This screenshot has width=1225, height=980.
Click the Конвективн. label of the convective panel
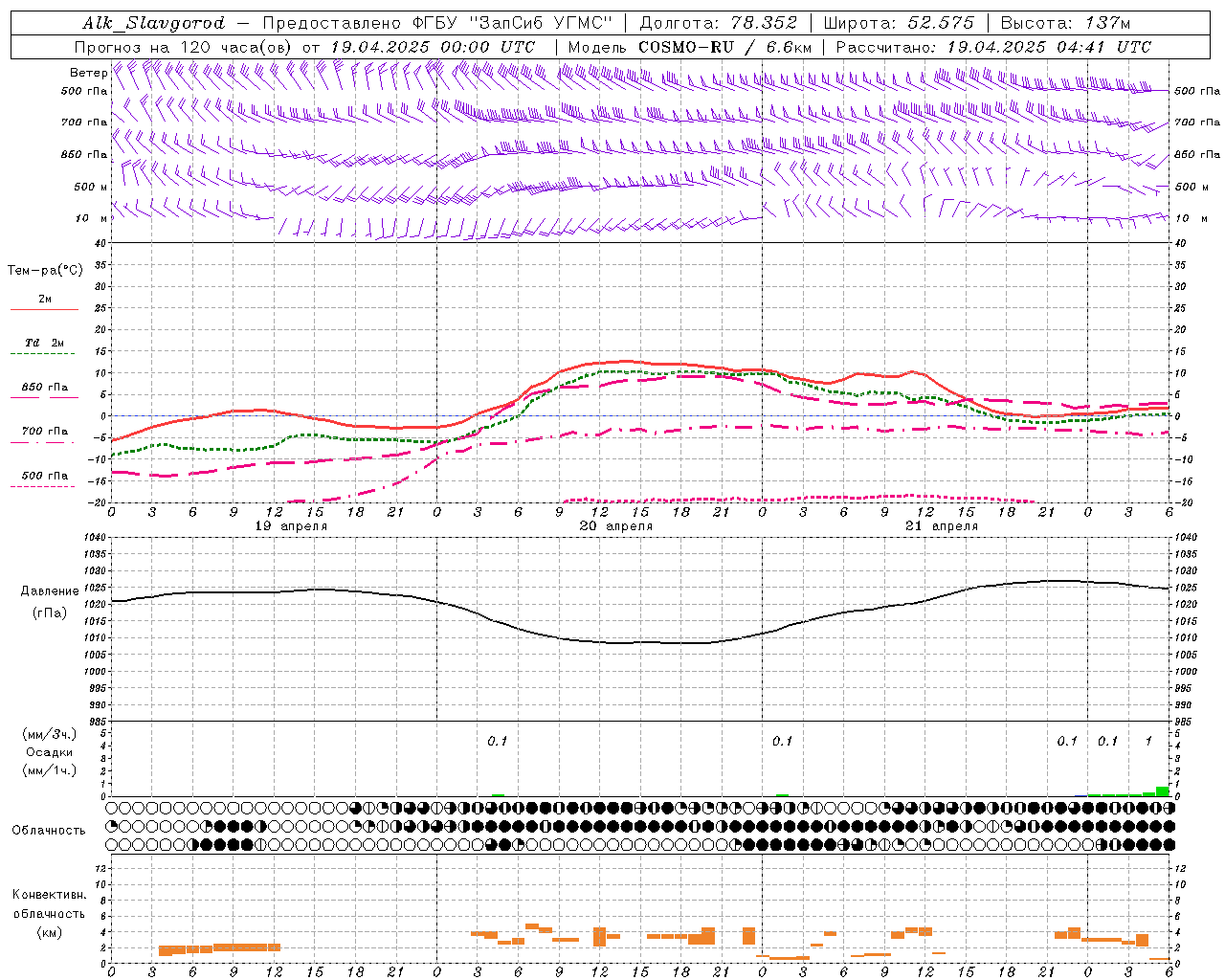click(x=49, y=895)
